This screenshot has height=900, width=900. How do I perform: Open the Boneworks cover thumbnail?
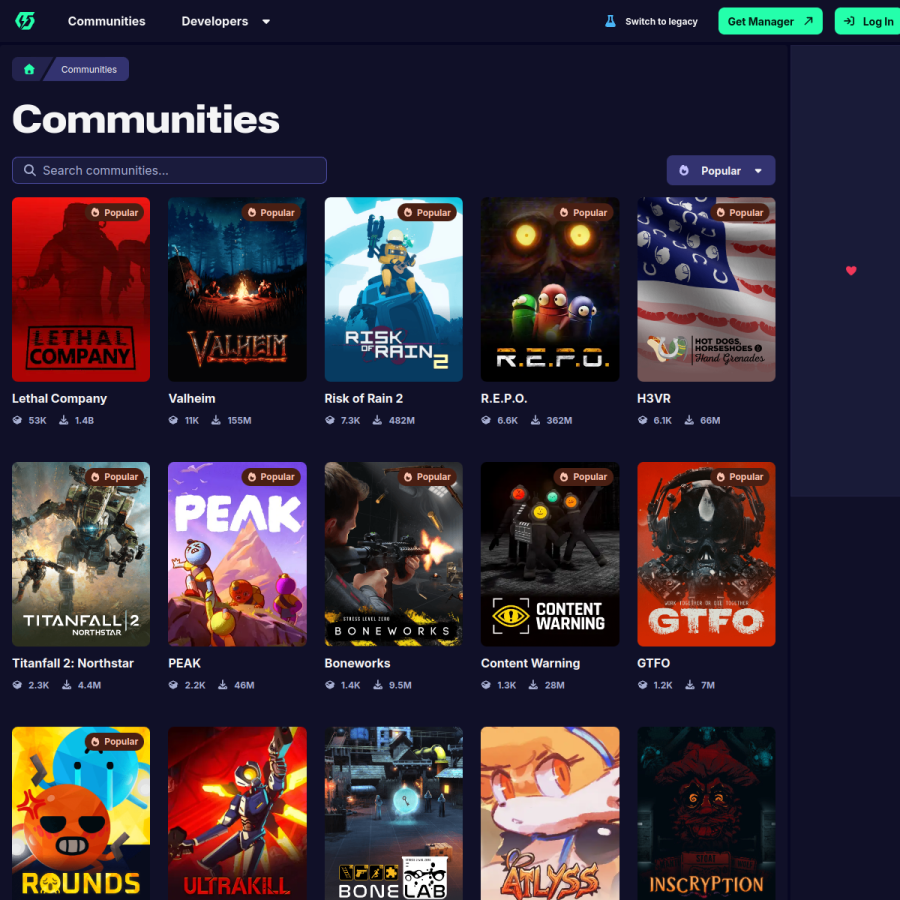click(393, 554)
